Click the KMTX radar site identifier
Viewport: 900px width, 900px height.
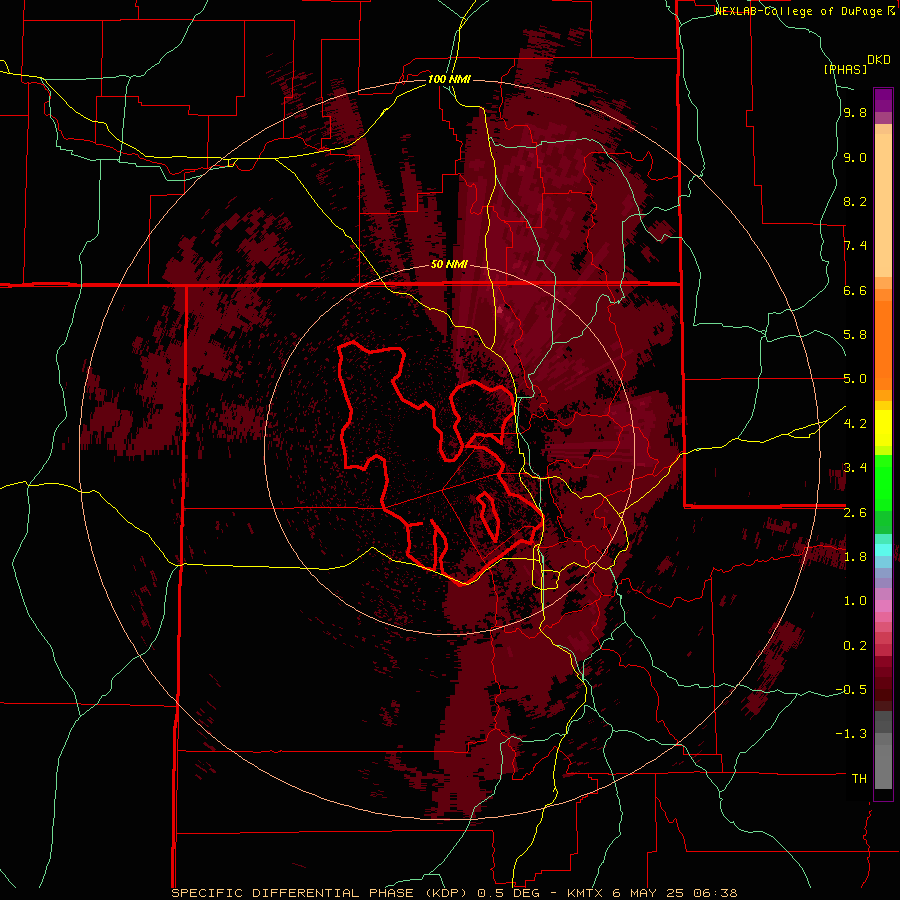click(587, 893)
